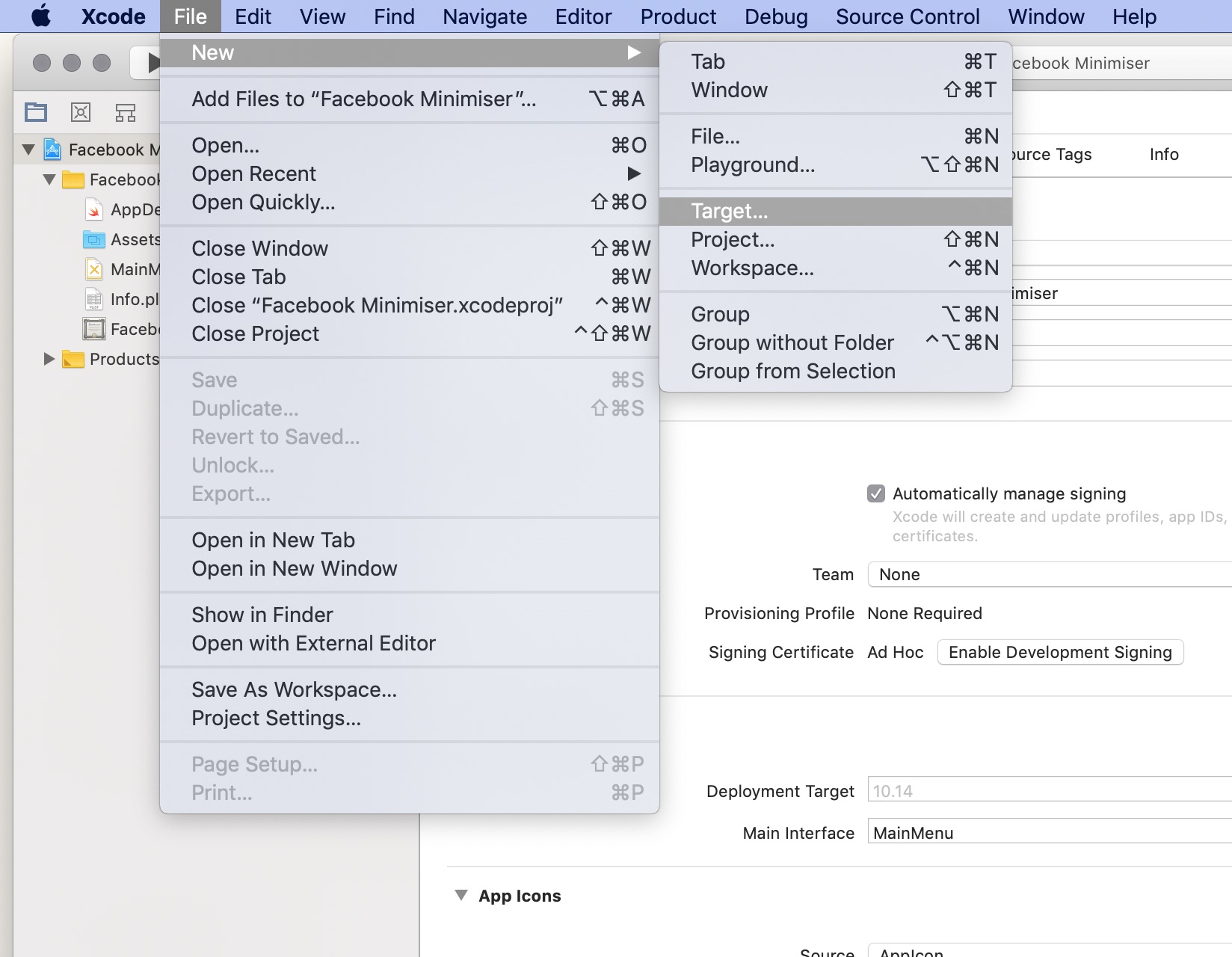Open the Product menu
The width and height of the screenshot is (1232, 957).
[678, 16]
